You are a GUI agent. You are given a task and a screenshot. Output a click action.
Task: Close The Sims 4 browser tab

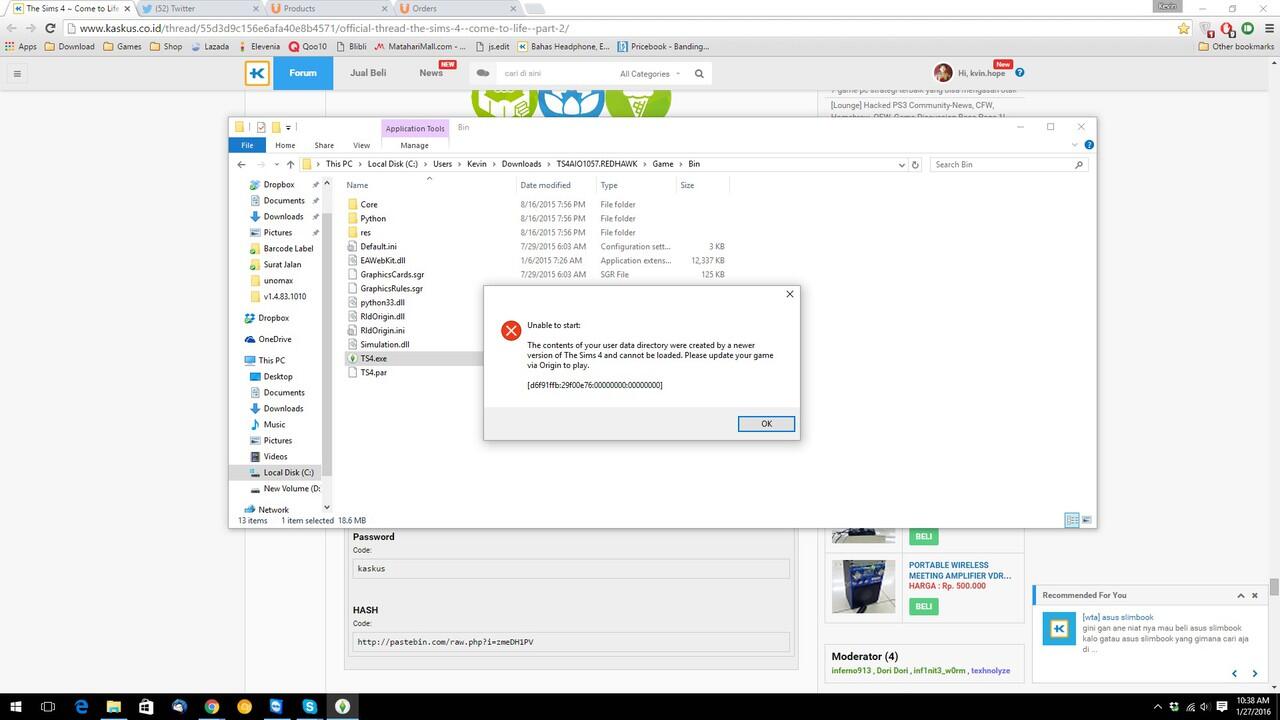click(126, 8)
